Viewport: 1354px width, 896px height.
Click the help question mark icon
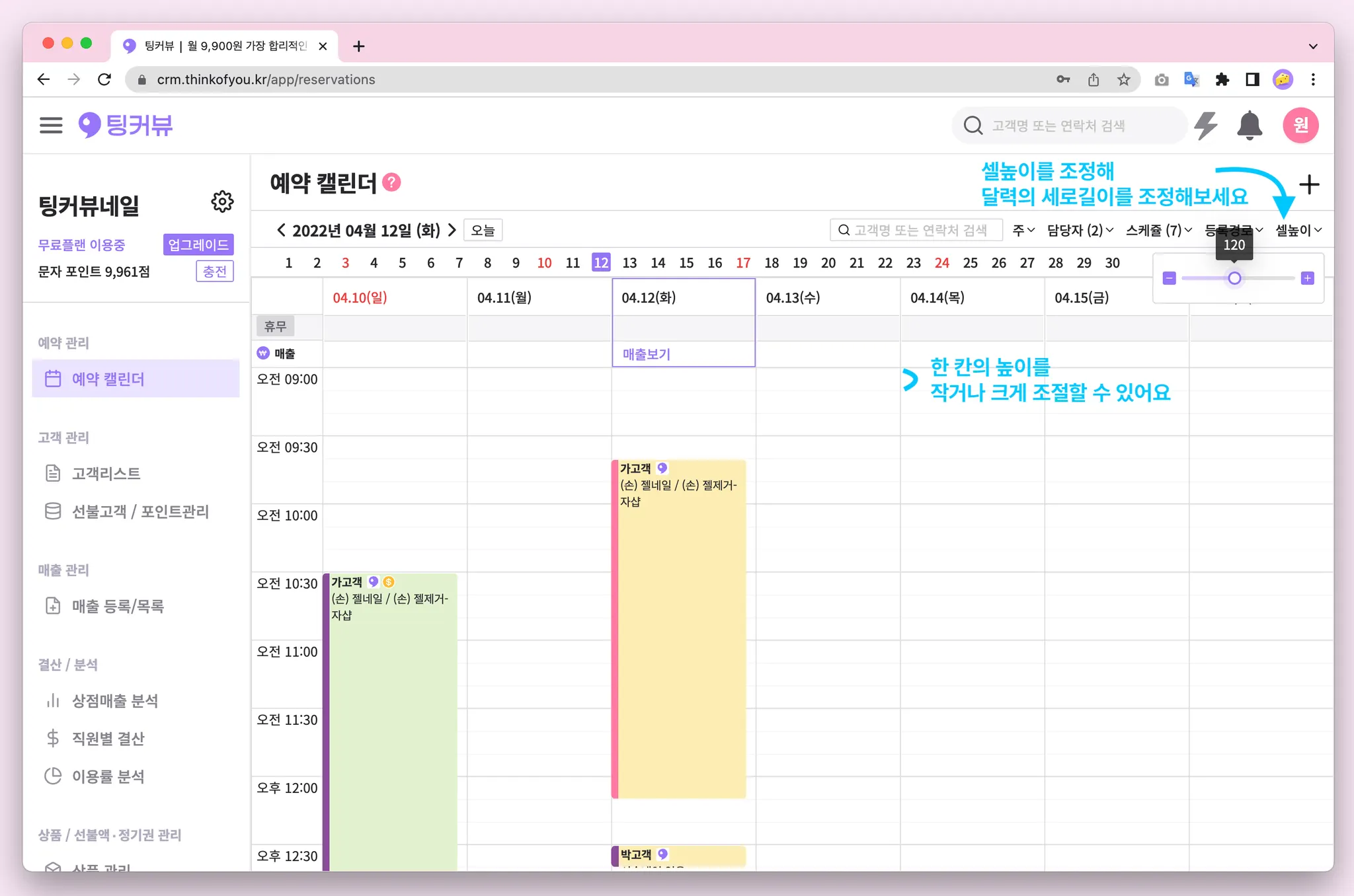tap(391, 182)
